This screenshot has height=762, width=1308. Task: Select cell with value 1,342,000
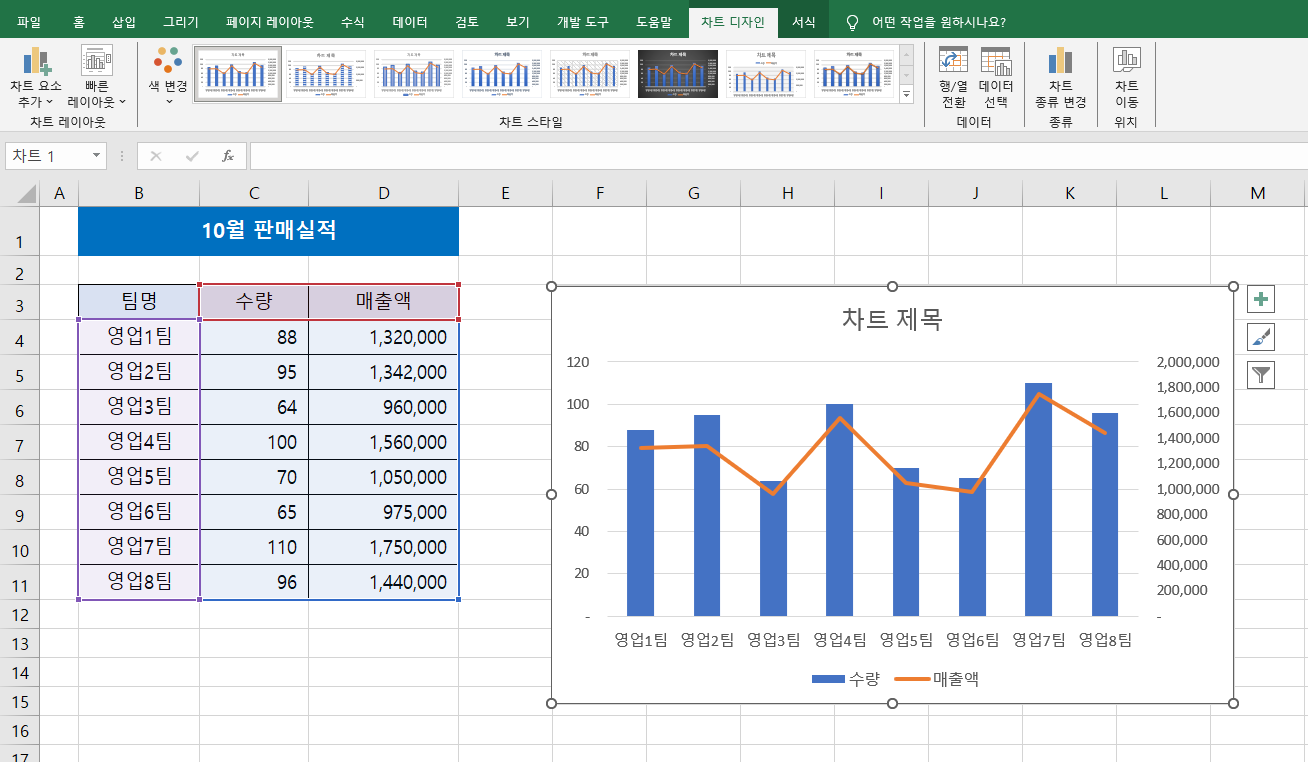384,372
